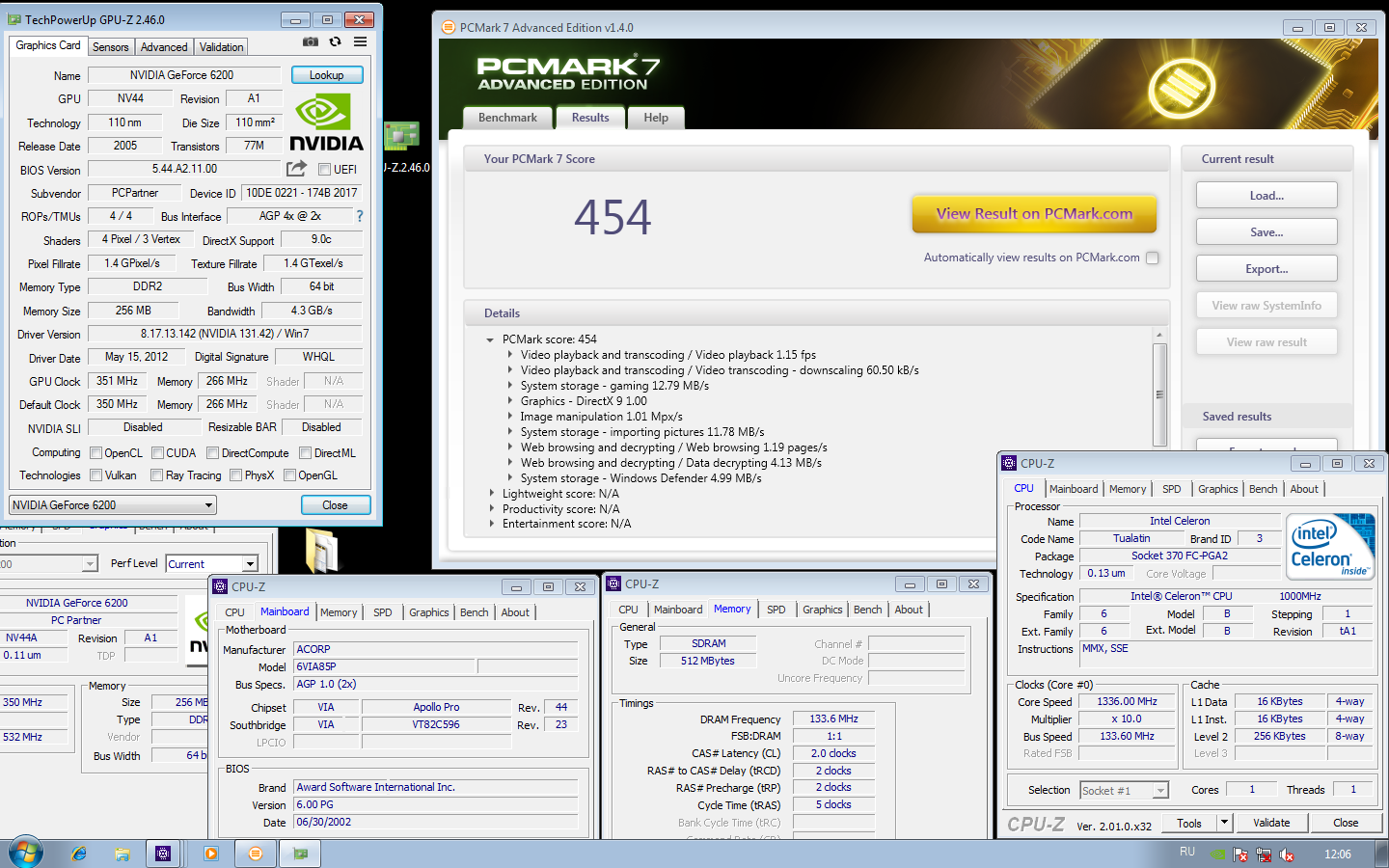
Task: Toggle the Vulkan checkbox
Action: pyautogui.click(x=96, y=475)
